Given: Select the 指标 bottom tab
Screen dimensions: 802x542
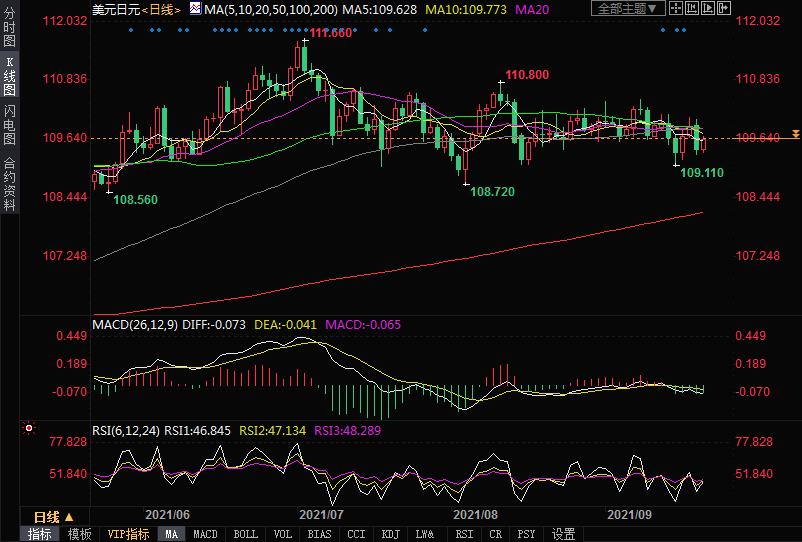Looking at the screenshot, I should (x=40, y=534).
